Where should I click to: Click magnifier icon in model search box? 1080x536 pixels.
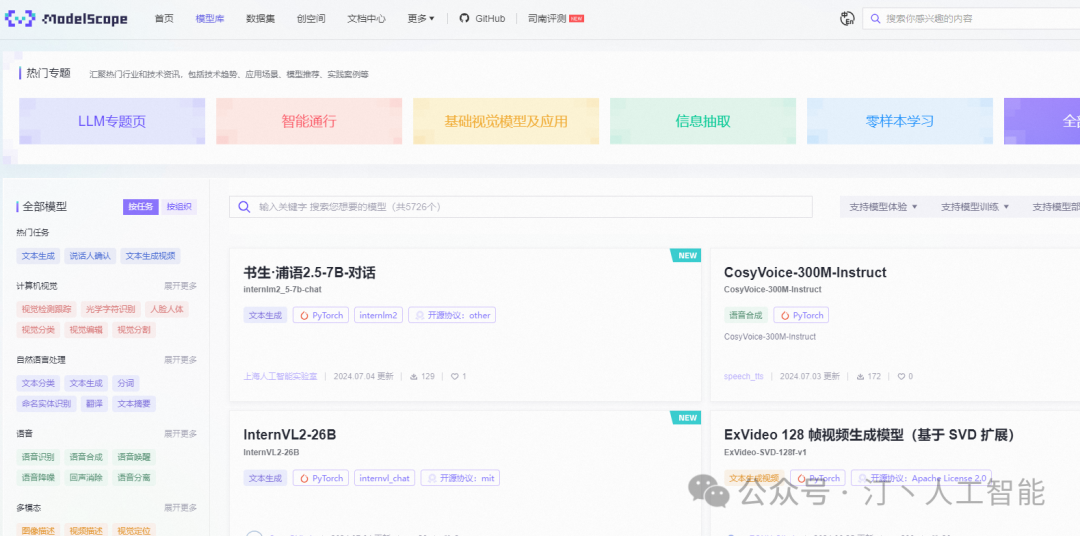pyautogui.click(x=244, y=207)
